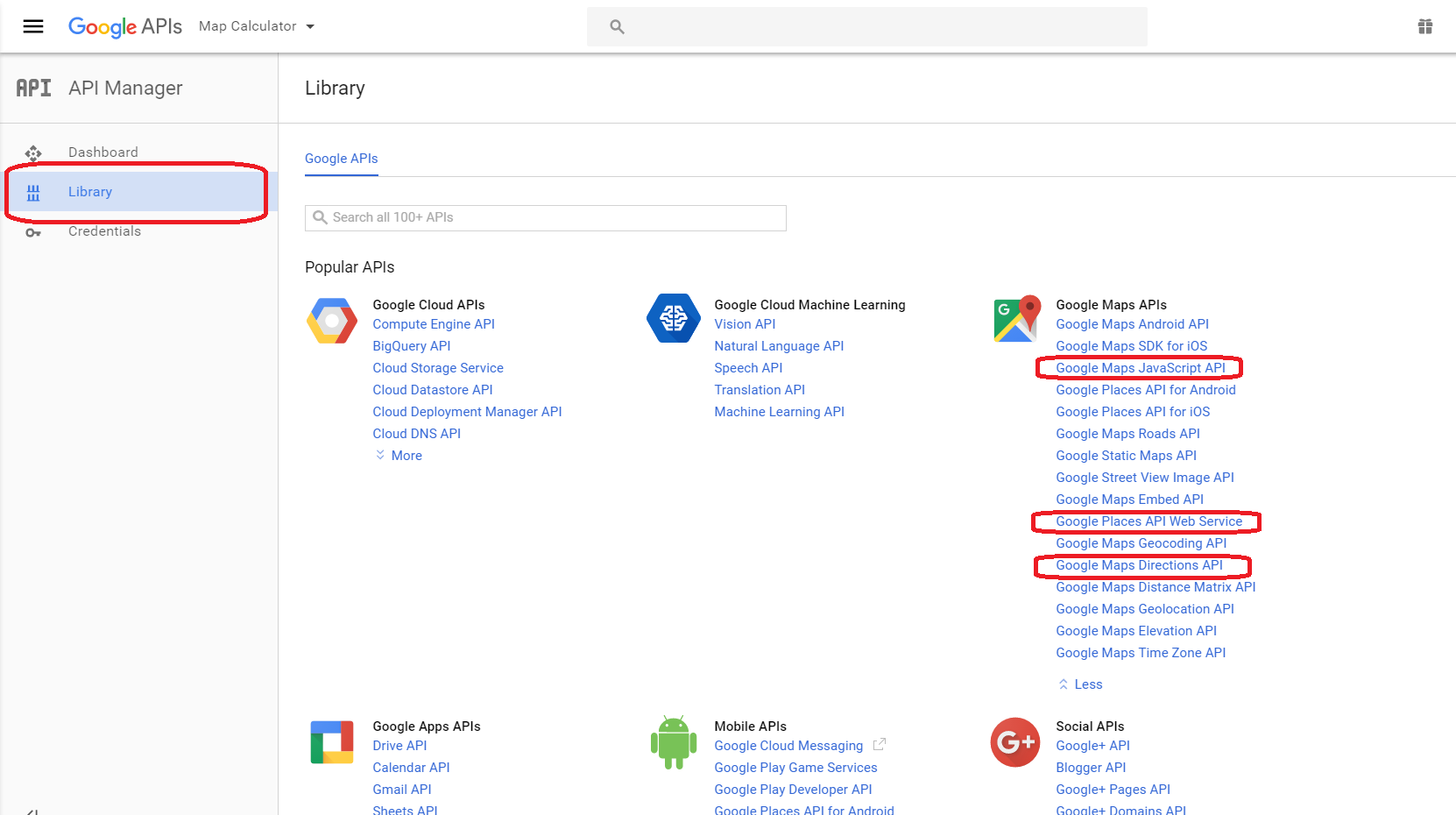Focus the top search bar
The height and width of the screenshot is (815, 1456).
[867, 26]
